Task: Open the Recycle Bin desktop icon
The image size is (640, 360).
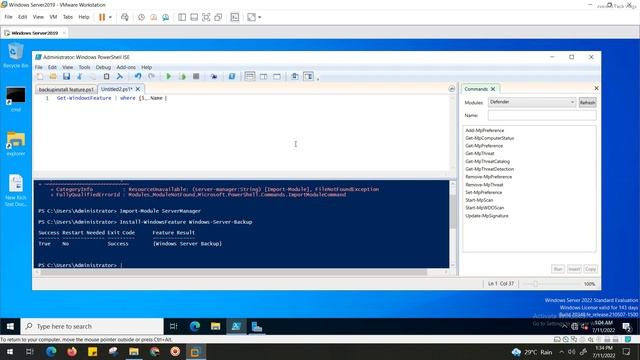Action: point(15,56)
